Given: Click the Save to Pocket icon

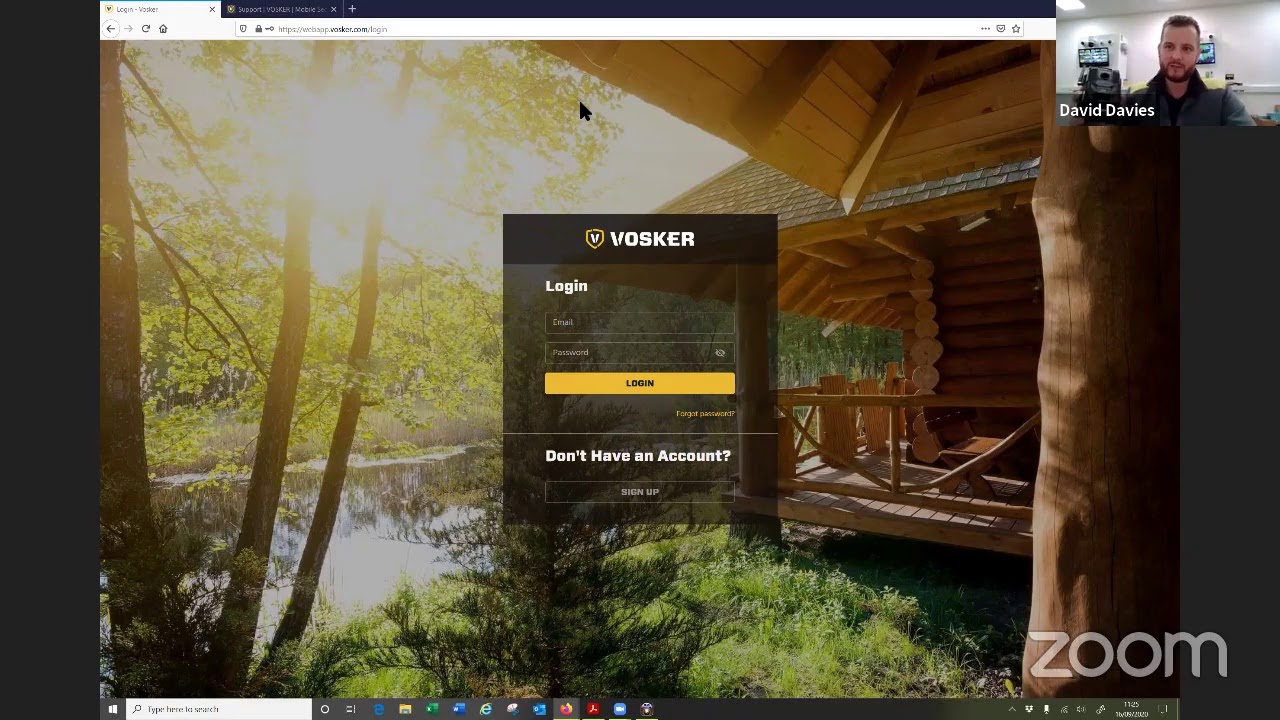Looking at the screenshot, I should coord(1000,29).
